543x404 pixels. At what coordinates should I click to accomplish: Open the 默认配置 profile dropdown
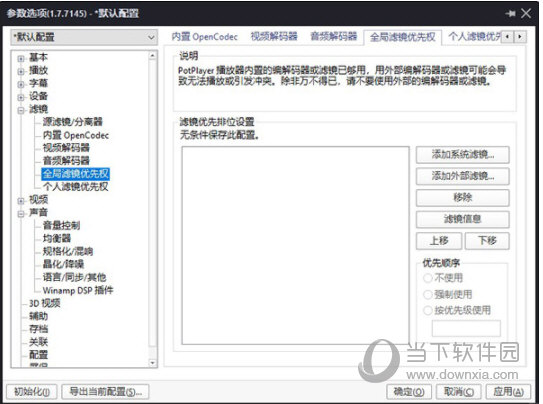[x=84, y=37]
